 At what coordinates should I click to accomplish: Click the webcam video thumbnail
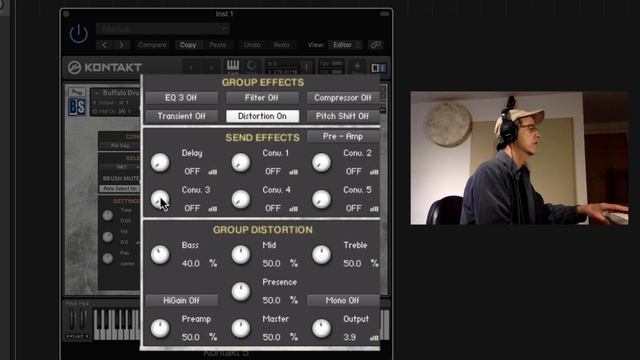[x=519, y=158]
